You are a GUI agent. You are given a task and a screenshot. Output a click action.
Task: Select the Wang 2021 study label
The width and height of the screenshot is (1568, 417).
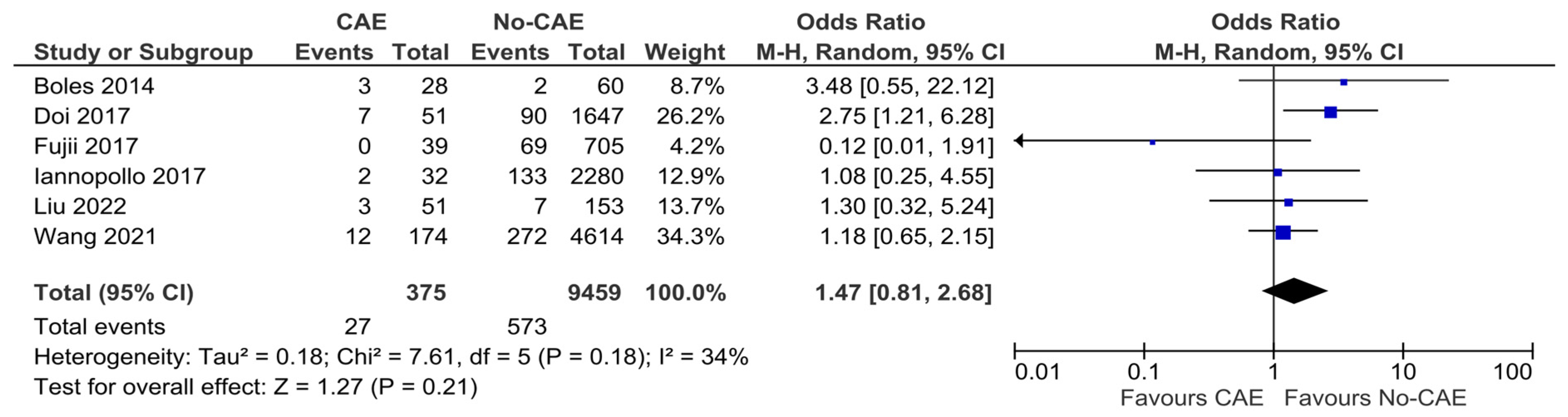coord(95,236)
